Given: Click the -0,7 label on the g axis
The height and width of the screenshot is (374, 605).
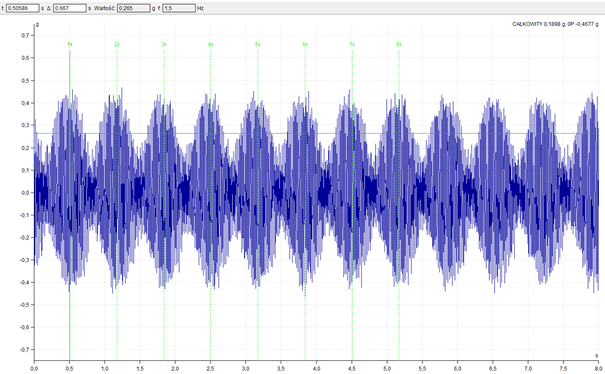Looking at the screenshot, I should 24,349.
